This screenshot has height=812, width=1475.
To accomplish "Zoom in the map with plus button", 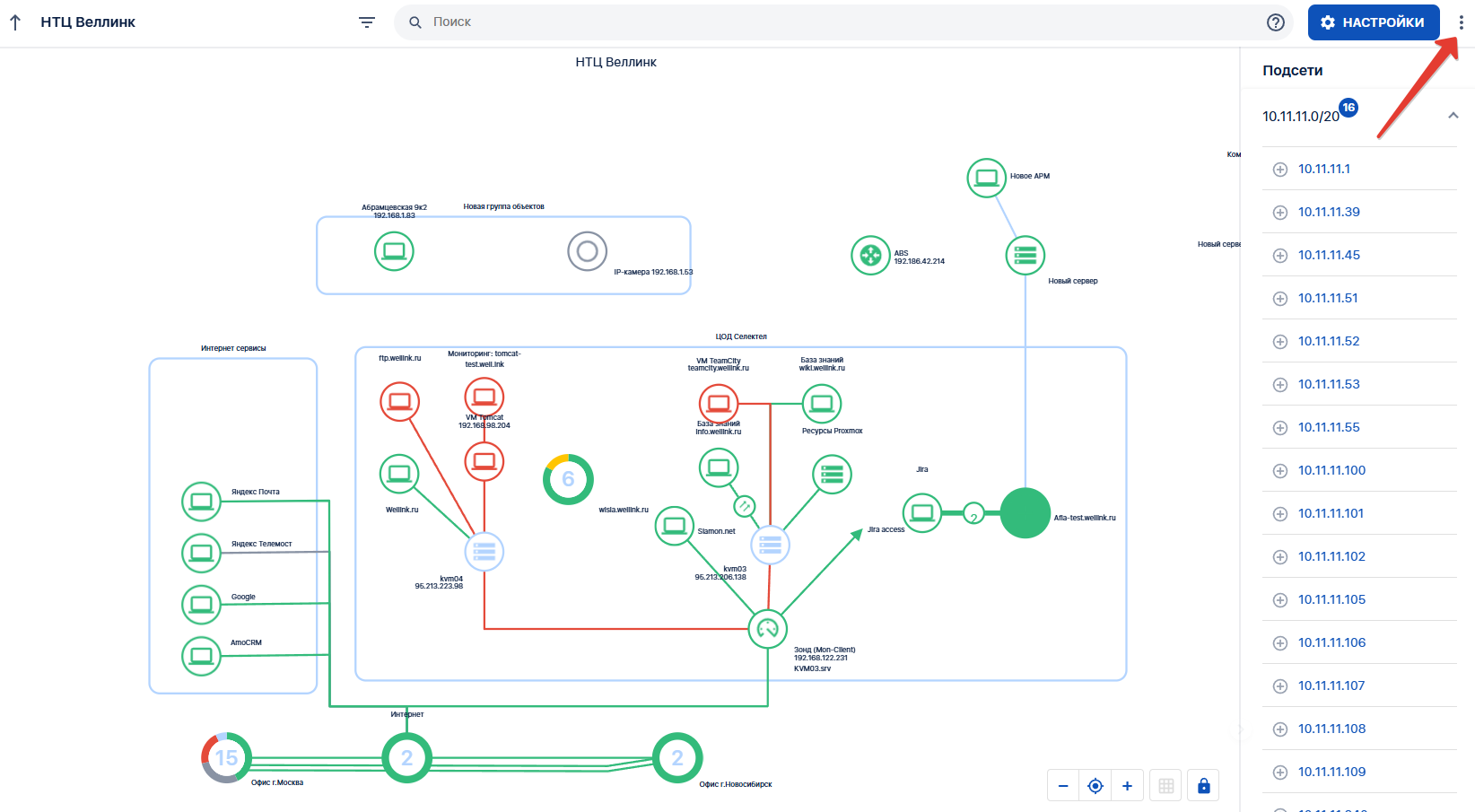I will coord(1127,786).
